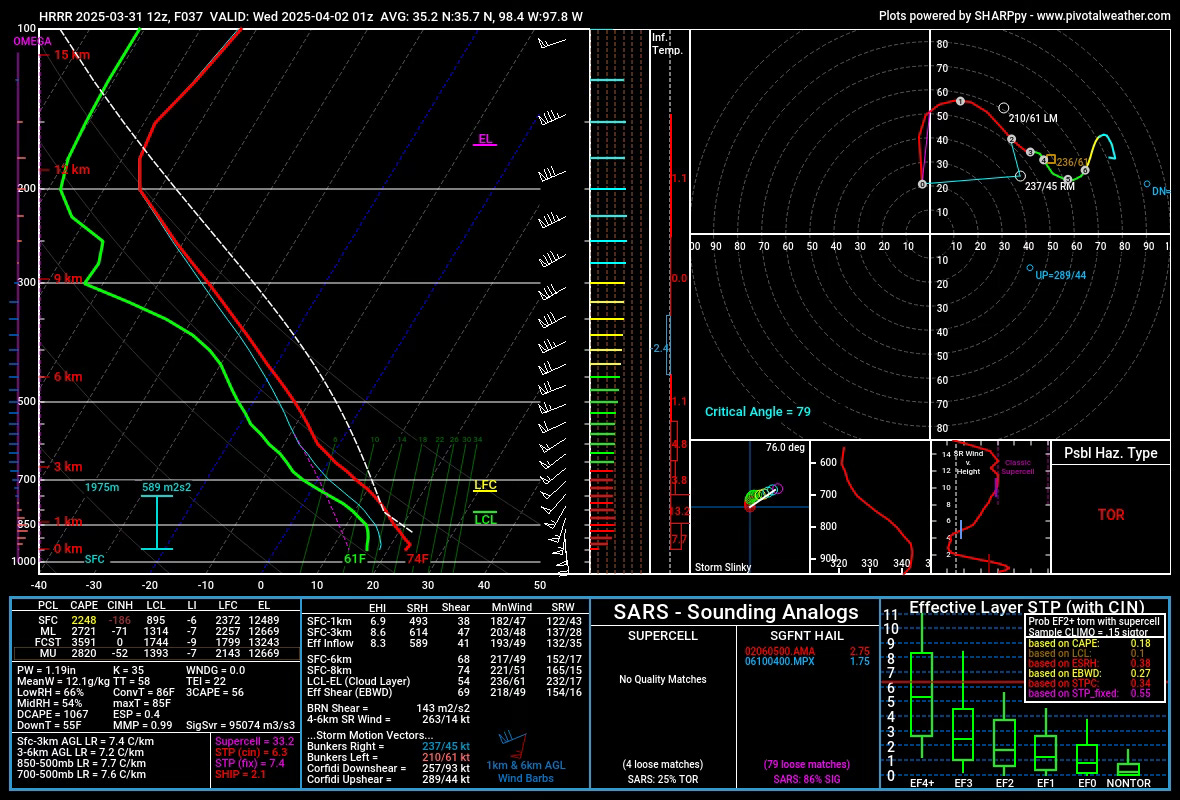Click the red 'TOR' hazard type
This screenshot has height=800, width=1180.
point(1111,515)
